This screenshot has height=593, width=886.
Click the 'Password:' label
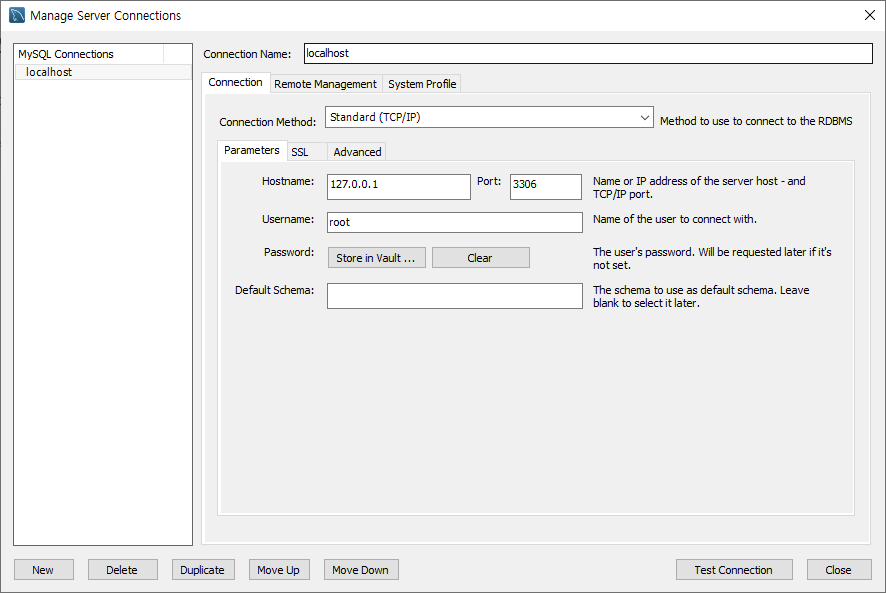coord(289,252)
